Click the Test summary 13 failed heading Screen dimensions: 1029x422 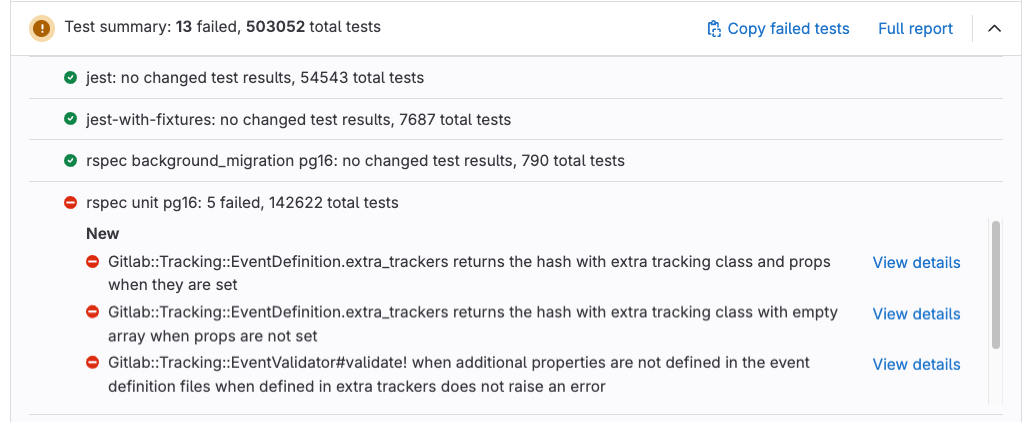coord(222,28)
